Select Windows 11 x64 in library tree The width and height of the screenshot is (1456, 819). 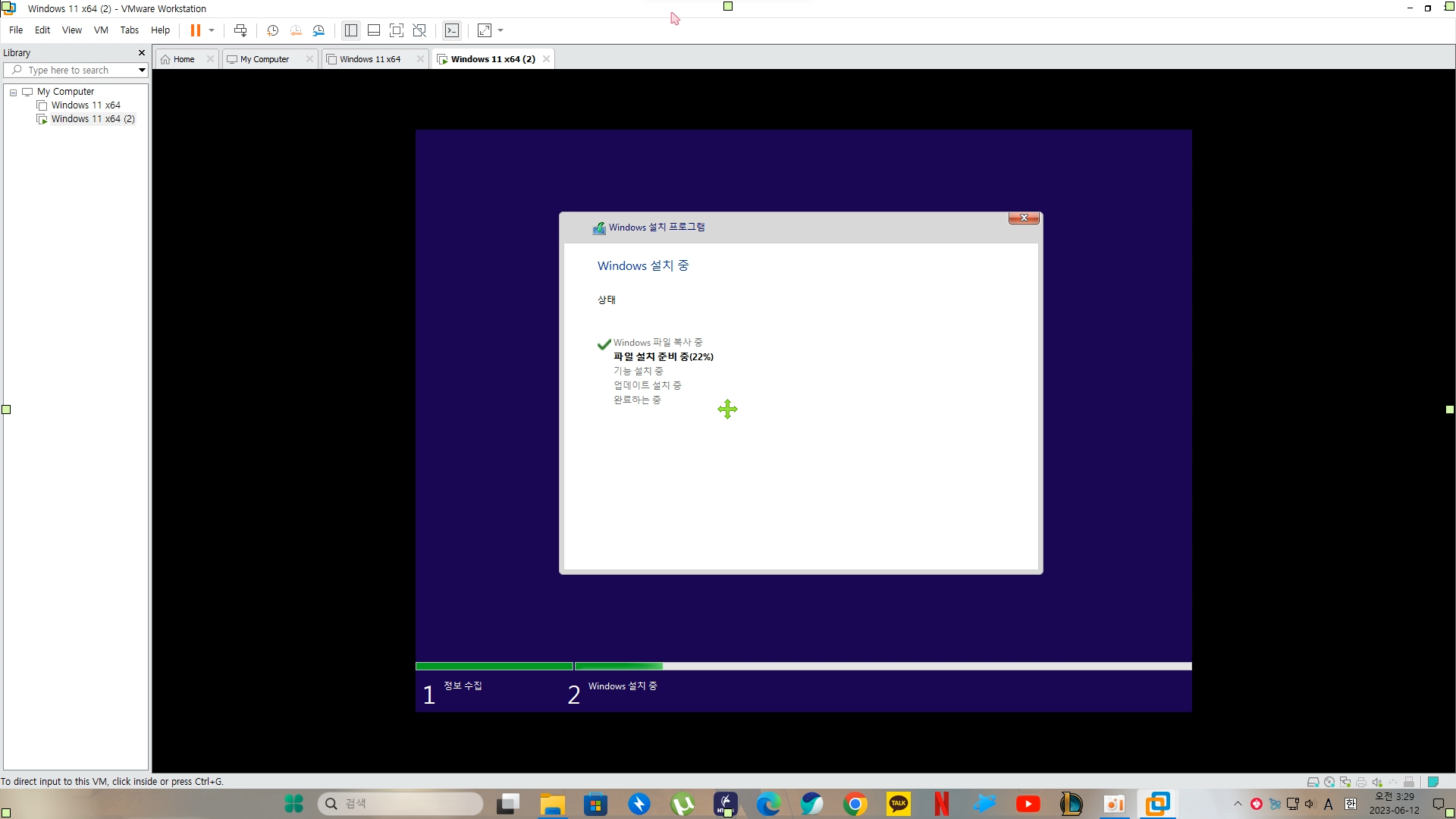coord(86,105)
